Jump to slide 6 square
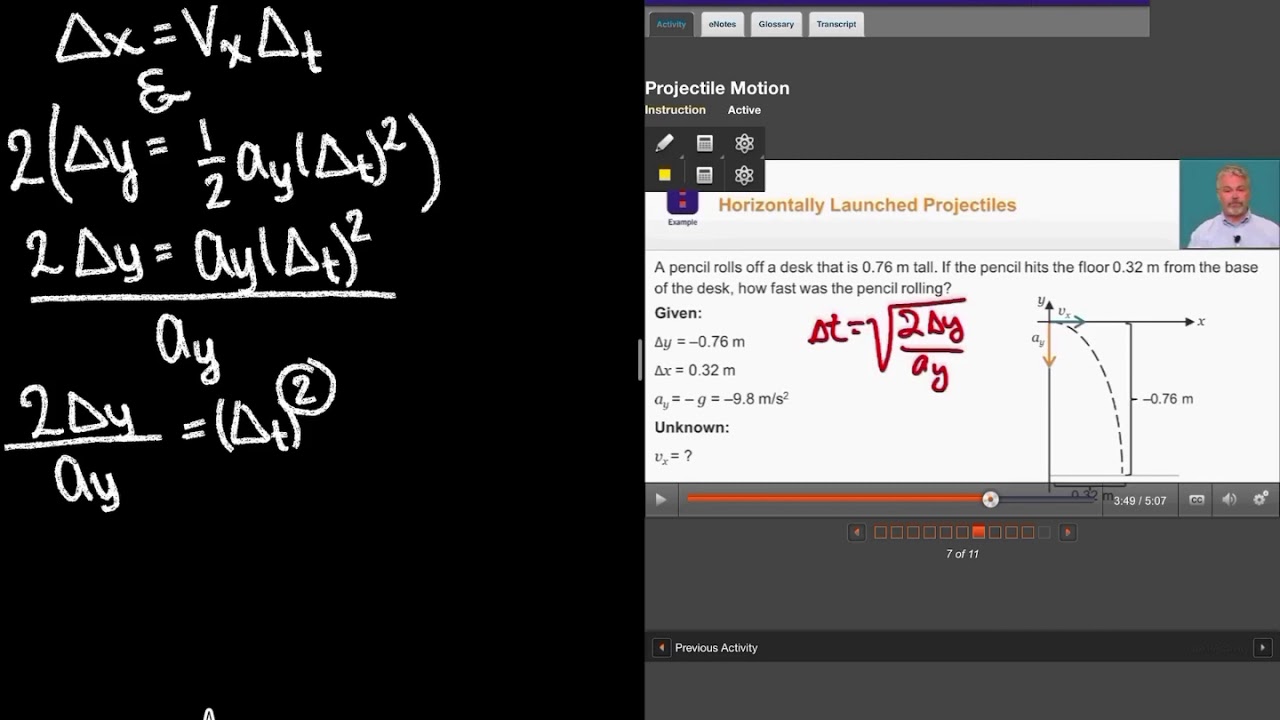This screenshot has height=720, width=1280. pyautogui.click(x=962, y=533)
